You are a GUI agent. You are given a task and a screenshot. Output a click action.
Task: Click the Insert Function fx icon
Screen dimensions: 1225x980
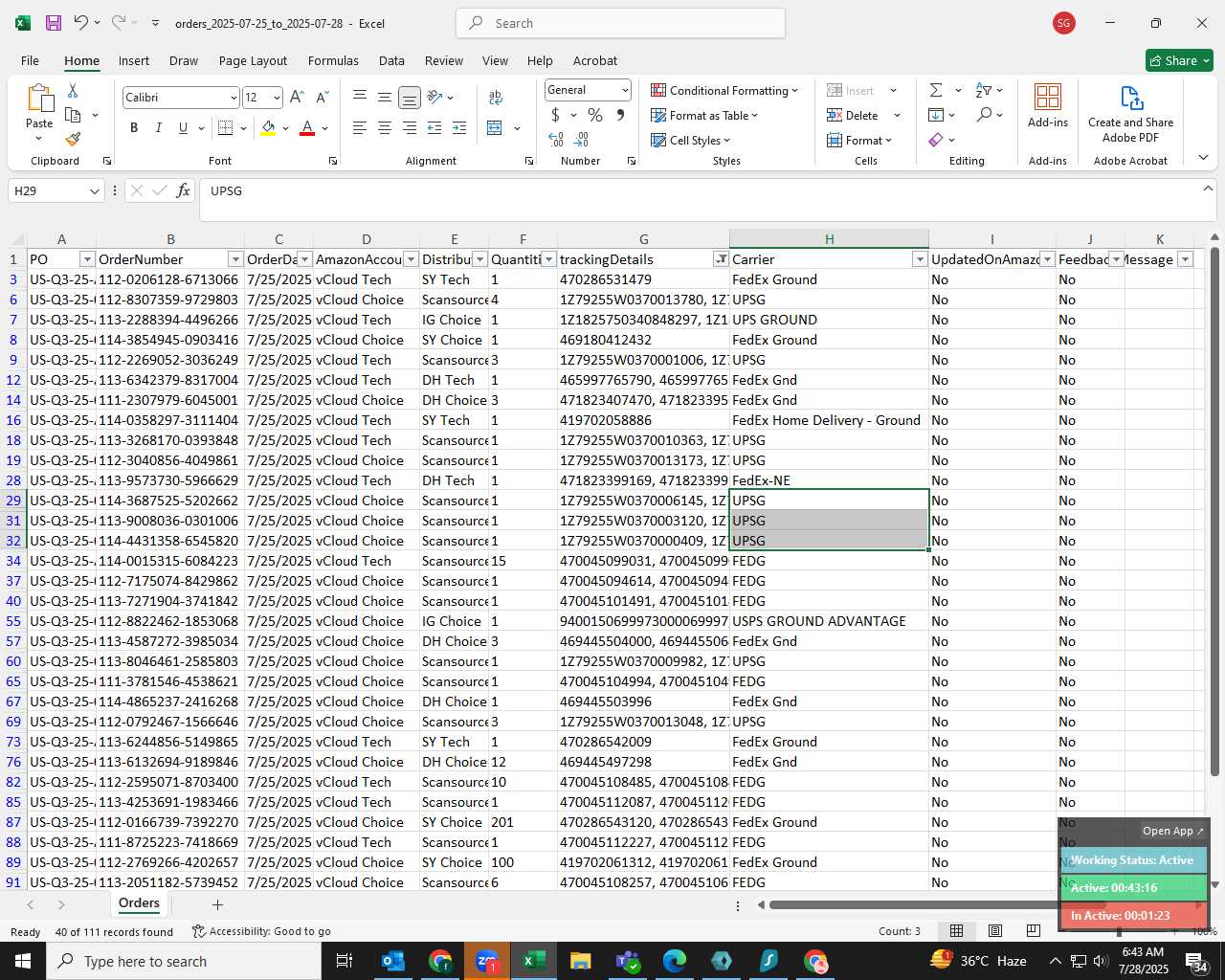point(183,191)
